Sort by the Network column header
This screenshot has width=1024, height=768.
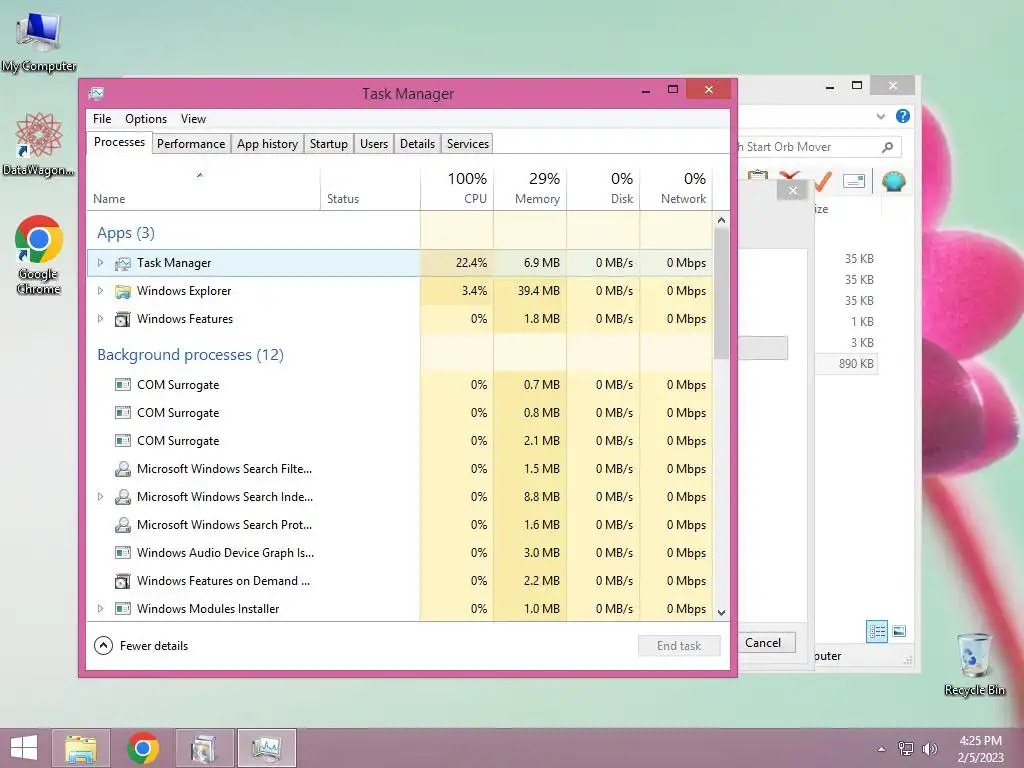coord(676,188)
